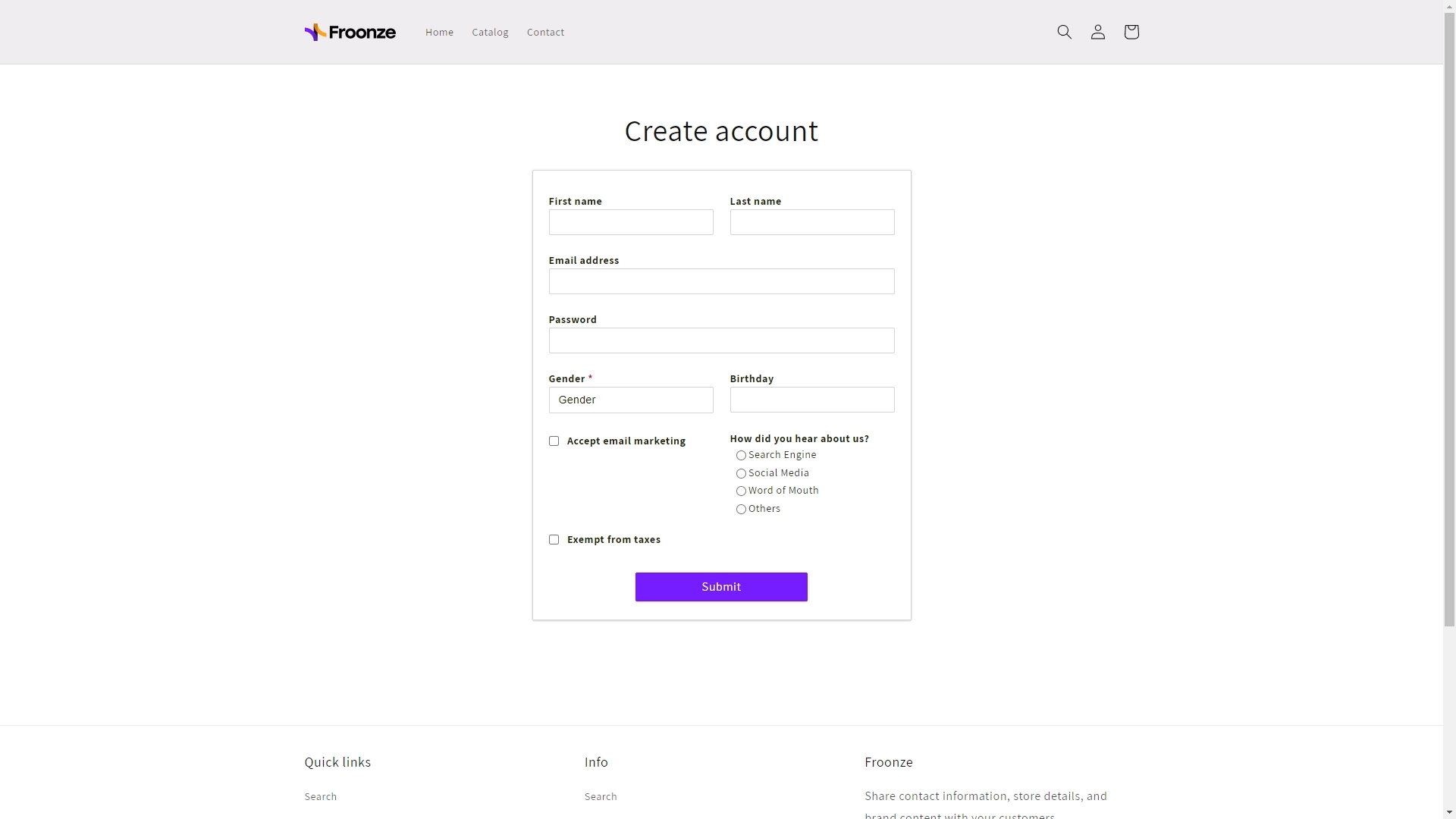Select Social Media radio option

[x=741, y=474]
